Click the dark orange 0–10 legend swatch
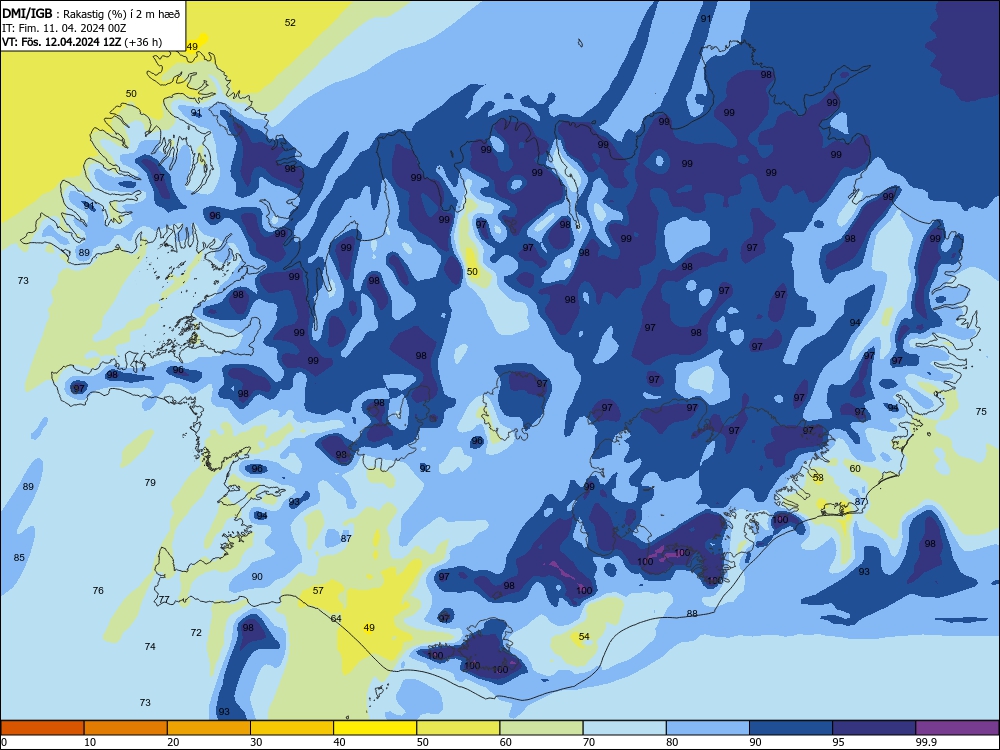 pos(42,728)
